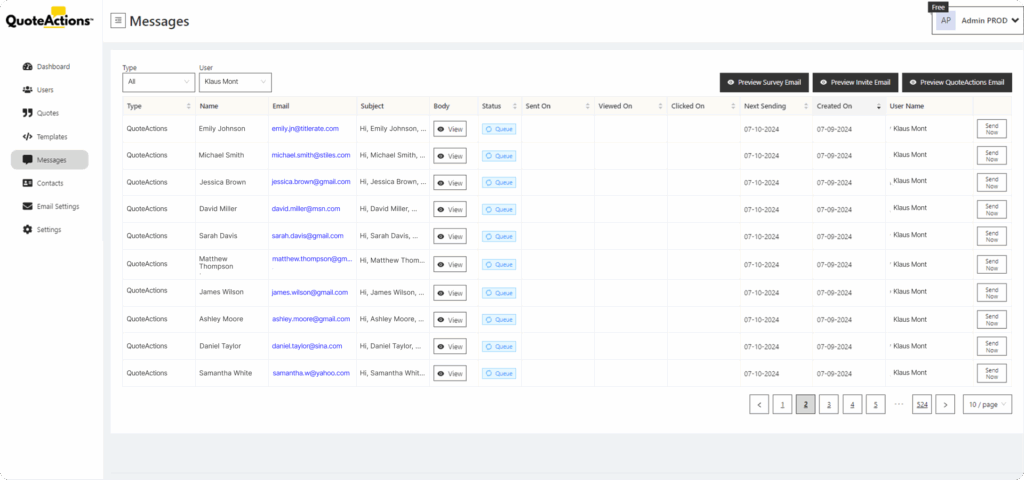Open the Type filter dropdown
Screen dimensions: 1024x480
(x=158, y=82)
